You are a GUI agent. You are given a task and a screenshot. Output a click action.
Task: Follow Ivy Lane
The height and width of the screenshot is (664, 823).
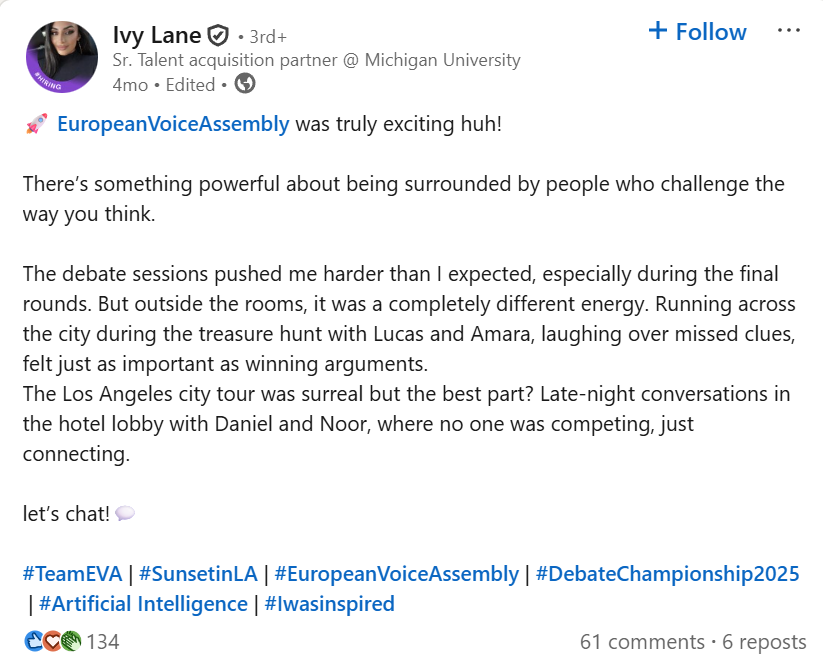[x=698, y=32]
